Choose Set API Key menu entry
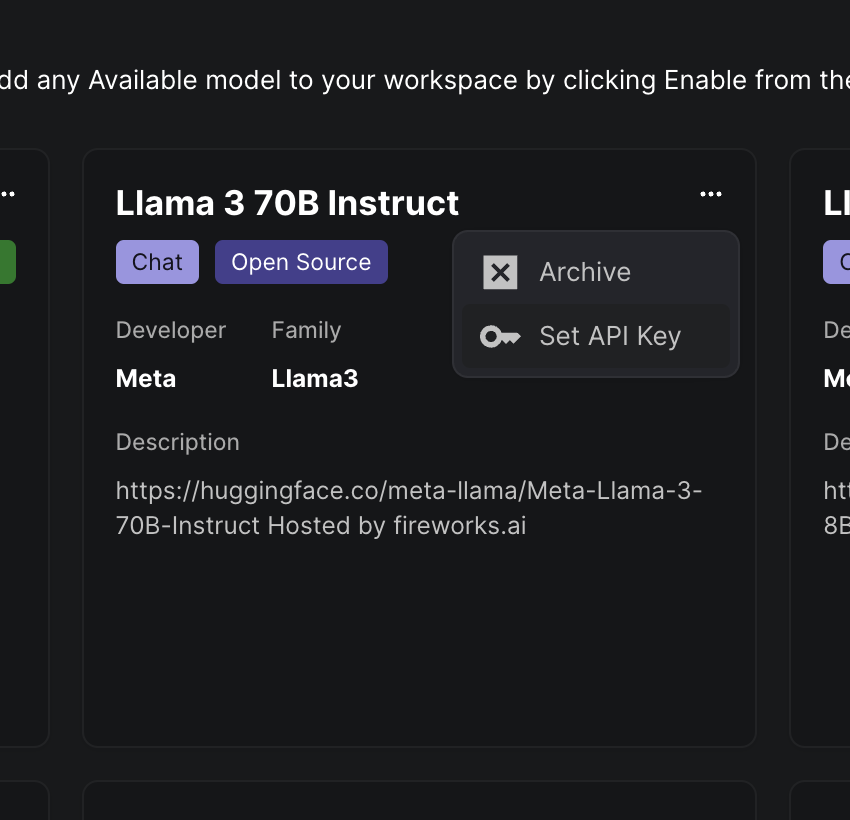 click(x=609, y=337)
